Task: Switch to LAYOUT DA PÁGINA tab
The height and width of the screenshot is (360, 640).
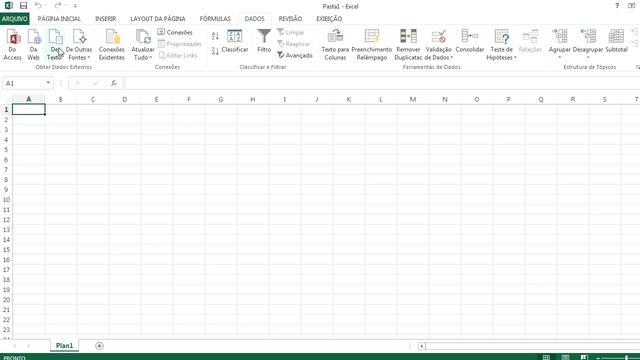Action: [x=158, y=19]
